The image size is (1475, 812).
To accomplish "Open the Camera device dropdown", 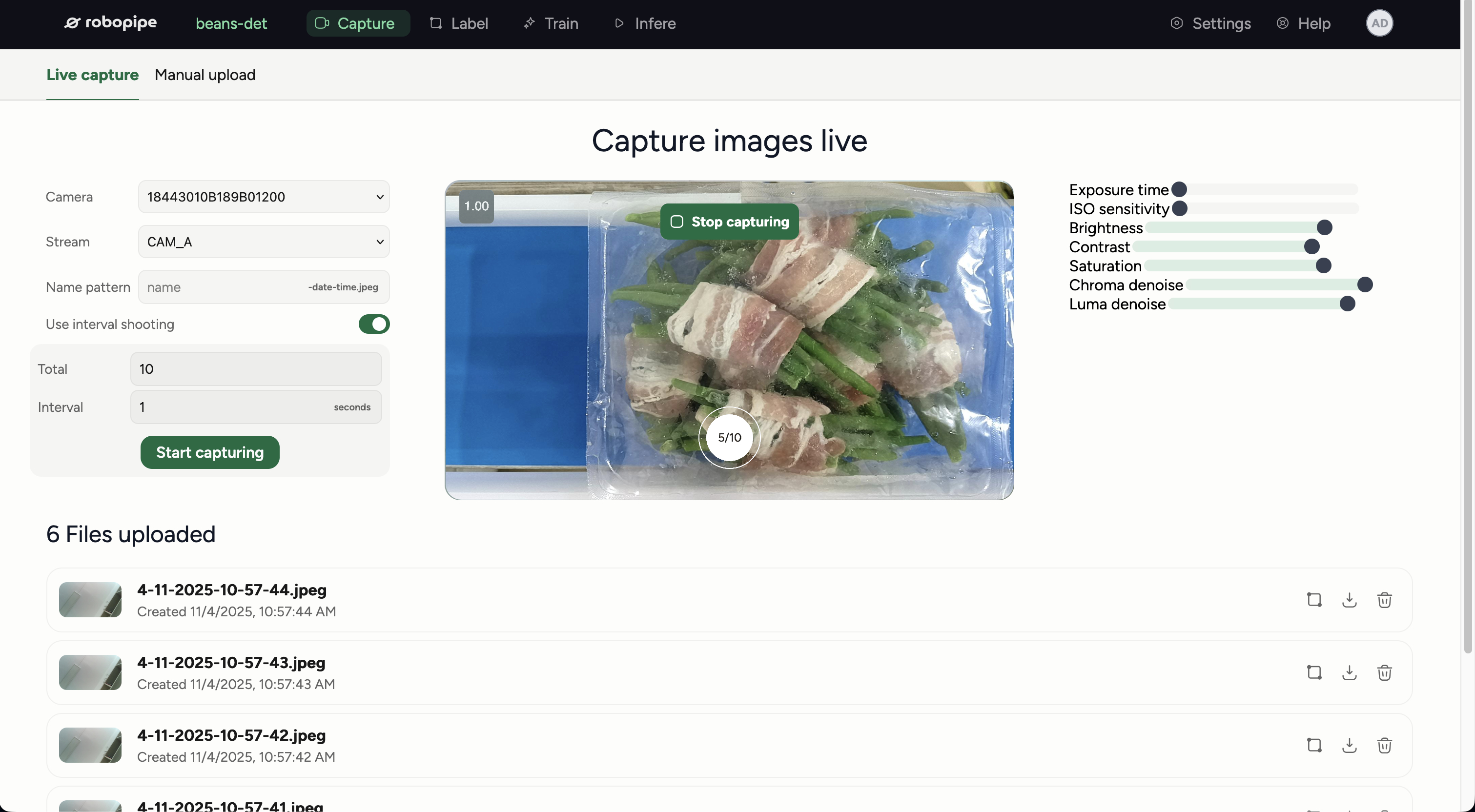I will point(264,197).
